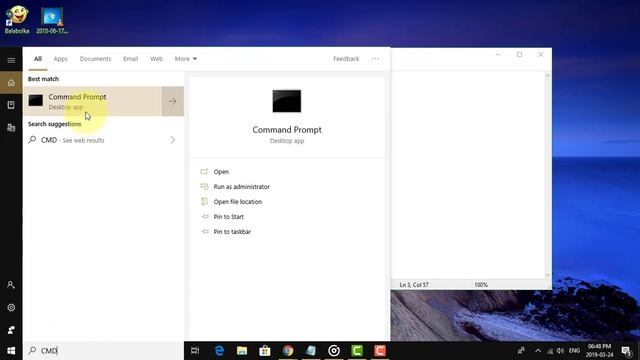The image size is (640, 360).
Task: Click the Notepad vertical scrollbar down arrow
Action: tap(548, 275)
